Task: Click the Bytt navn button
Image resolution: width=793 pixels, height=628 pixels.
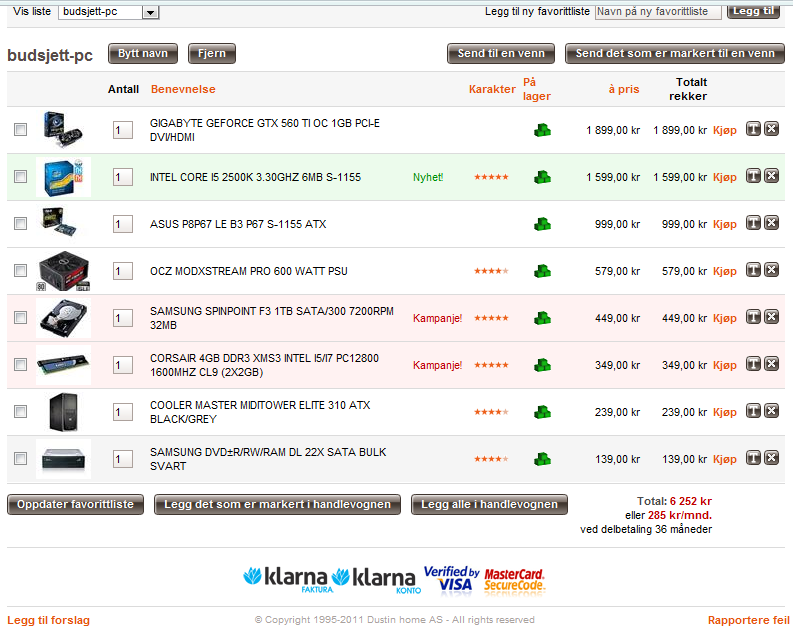Action: pyautogui.click(x=143, y=54)
